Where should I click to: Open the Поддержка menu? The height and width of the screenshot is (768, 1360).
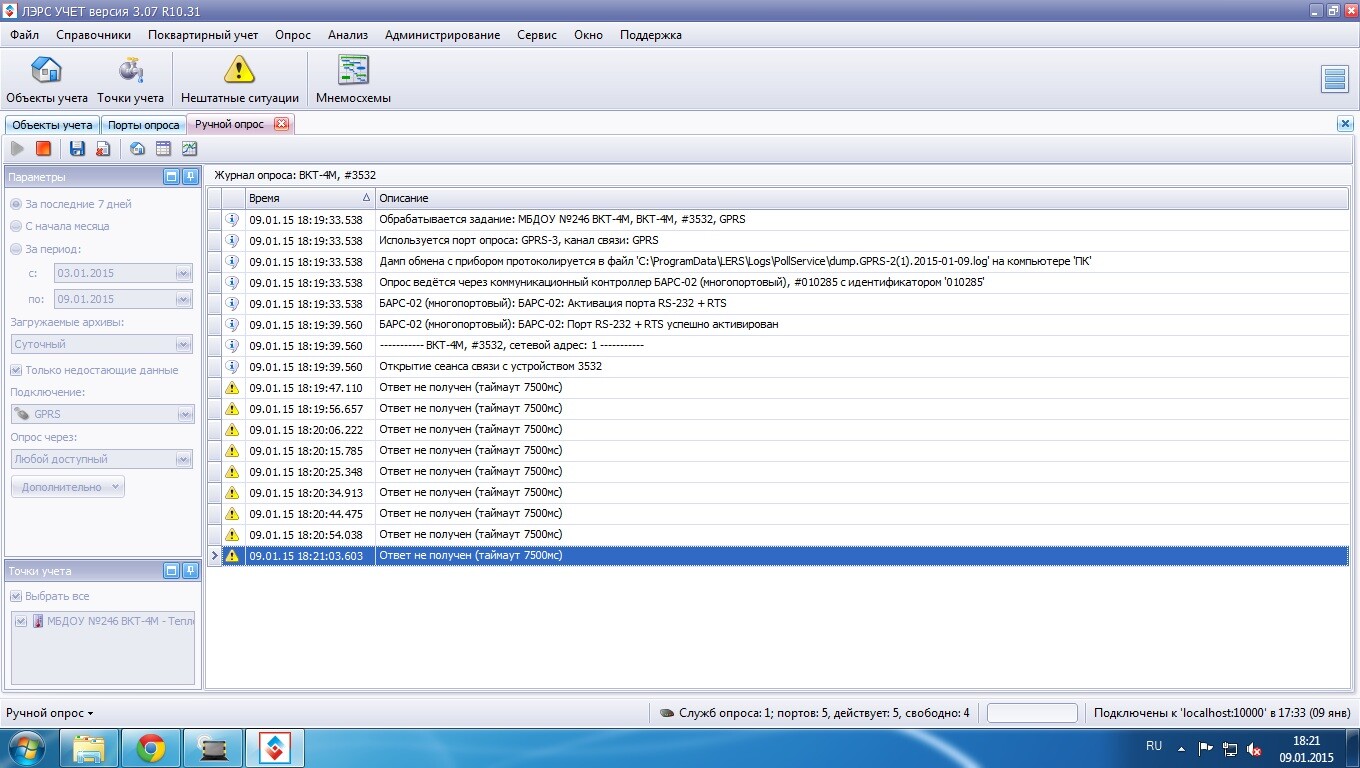coord(651,35)
